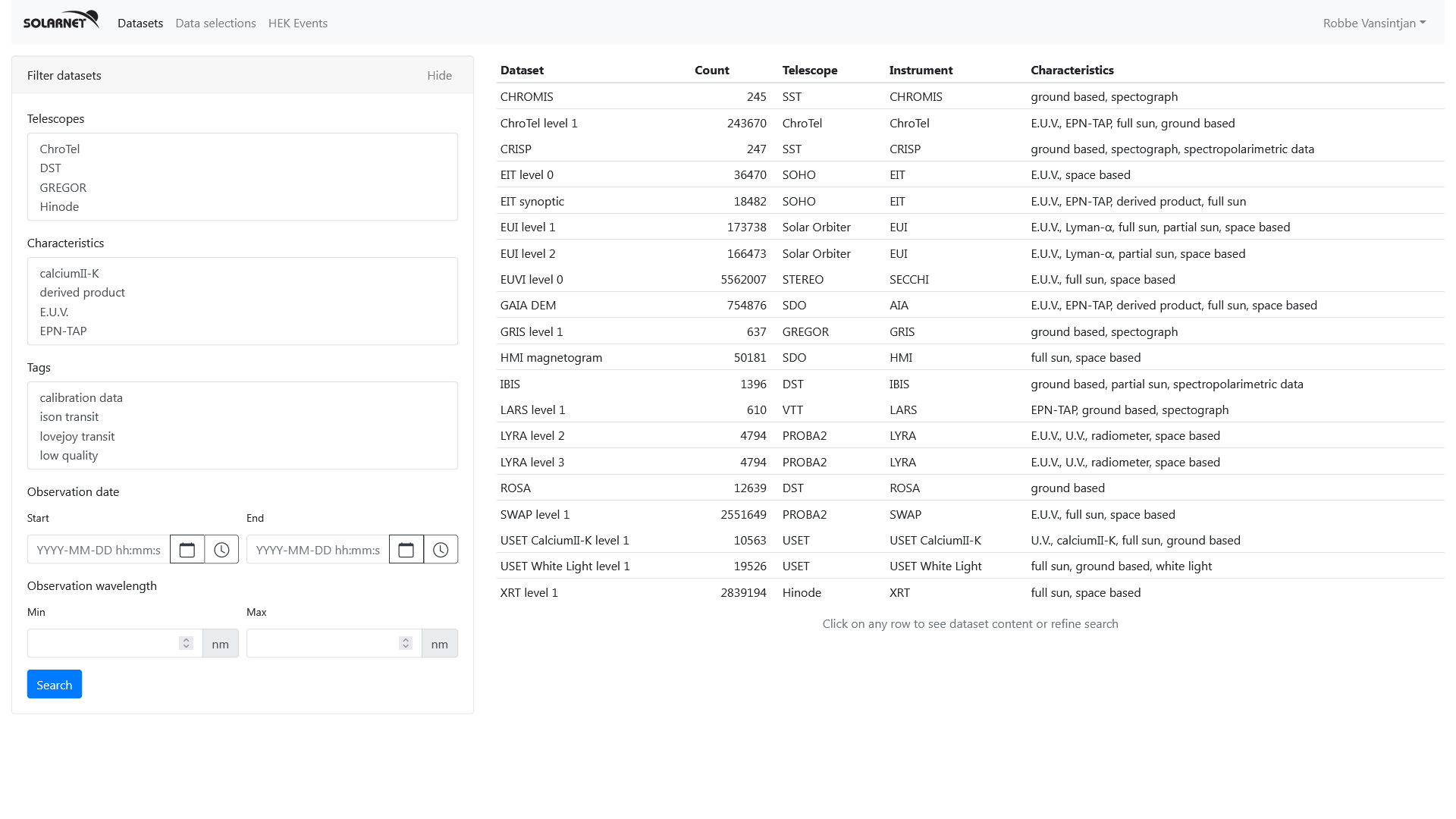Viewport: 1456px width, 819px height.
Task: Open the CRISP dataset row
Action: pyautogui.click(x=970, y=149)
